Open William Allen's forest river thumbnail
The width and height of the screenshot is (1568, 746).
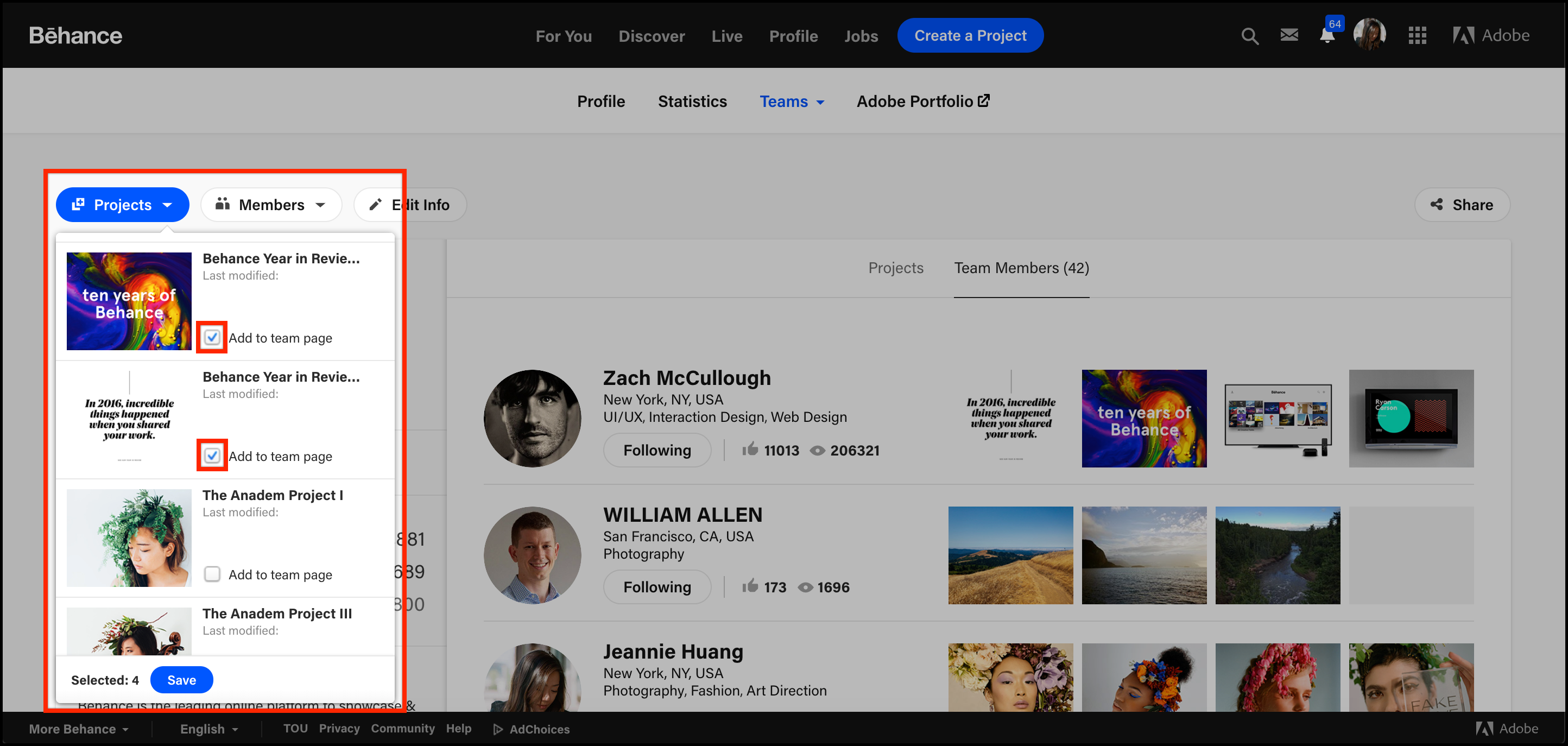1278,555
